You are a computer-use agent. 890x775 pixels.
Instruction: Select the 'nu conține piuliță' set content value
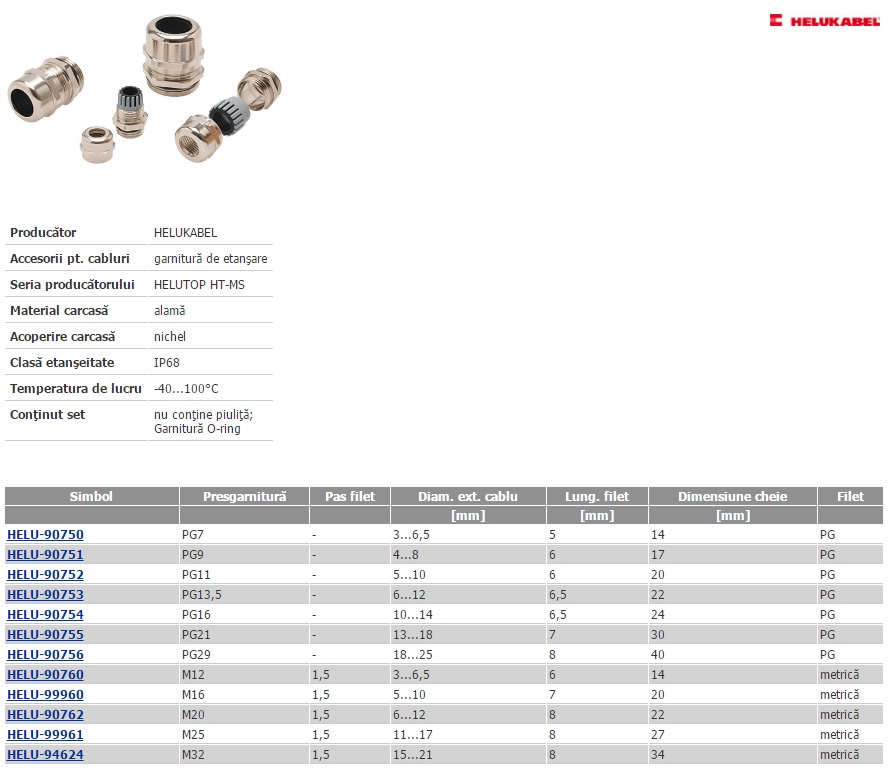click(203, 415)
